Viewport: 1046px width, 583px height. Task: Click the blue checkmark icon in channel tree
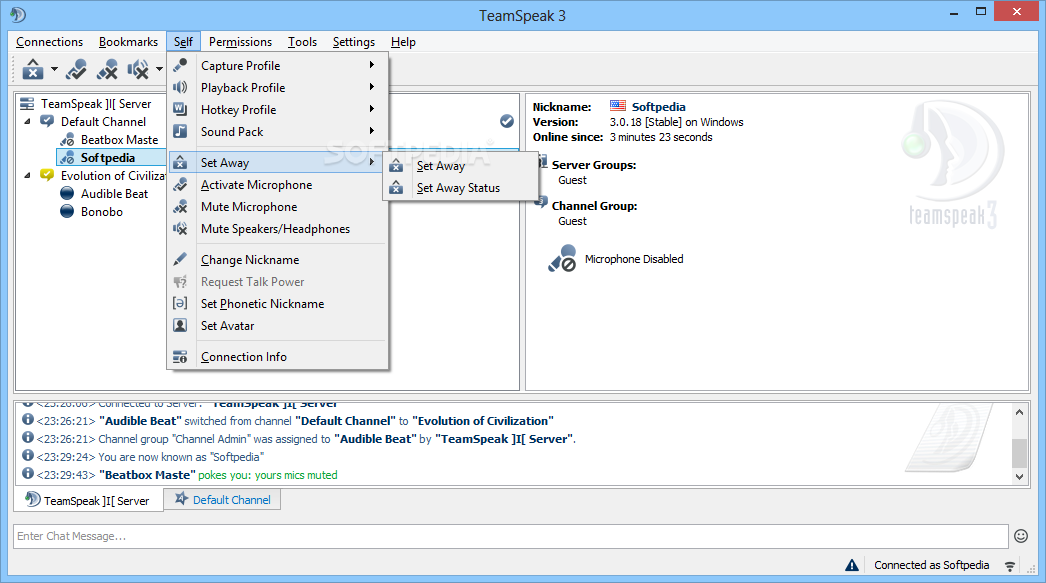point(507,121)
